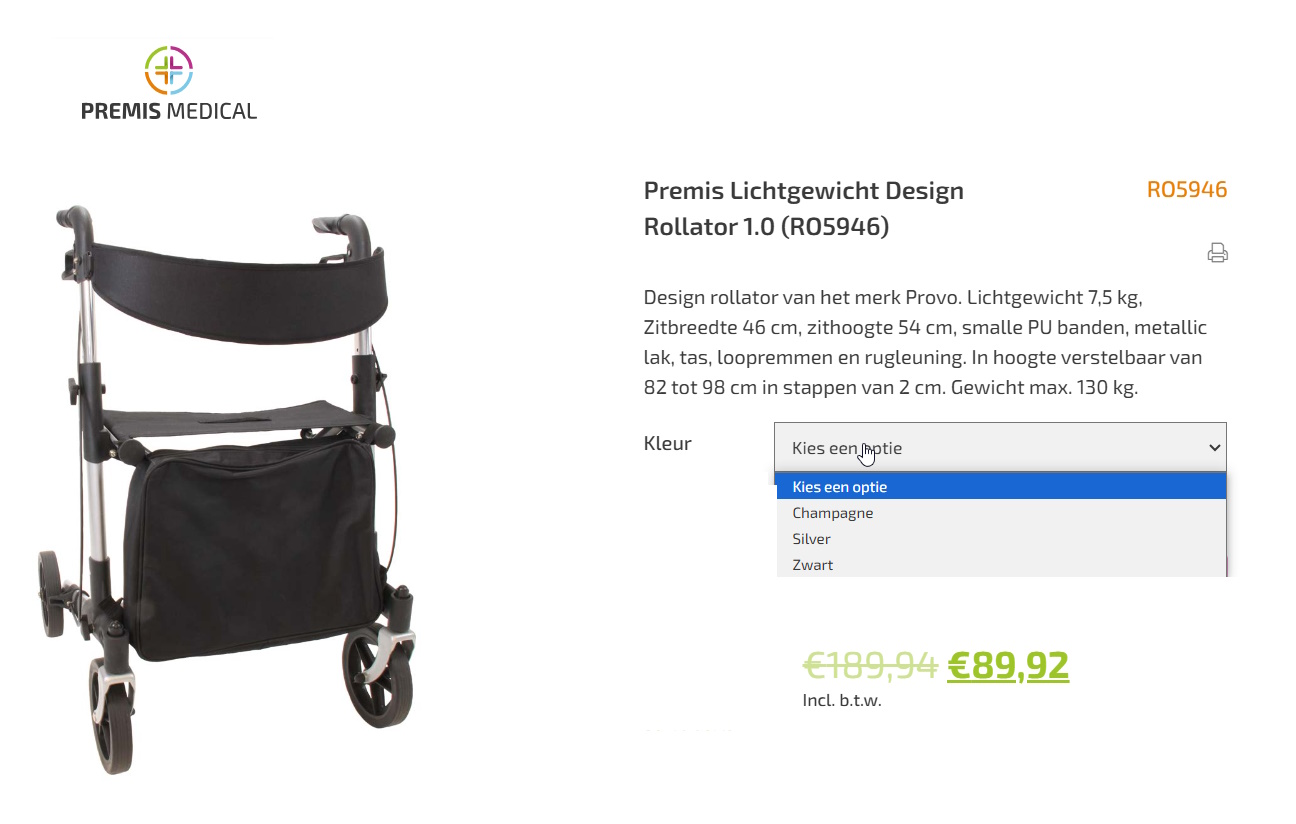
Task: Click the printer icon to print page
Action: click(x=1217, y=253)
